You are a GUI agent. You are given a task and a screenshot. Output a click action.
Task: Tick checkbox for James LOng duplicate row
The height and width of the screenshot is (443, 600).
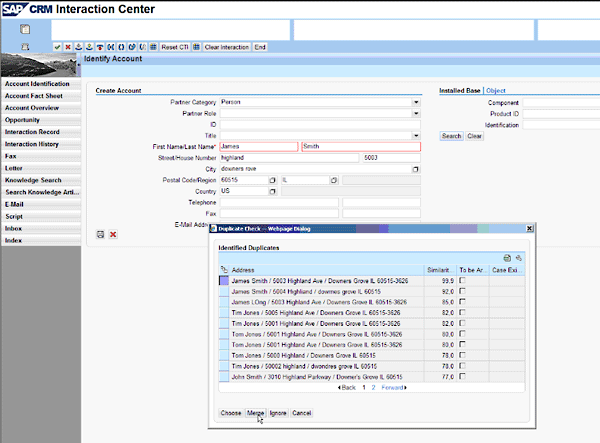pyautogui.click(x=463, y=303)
